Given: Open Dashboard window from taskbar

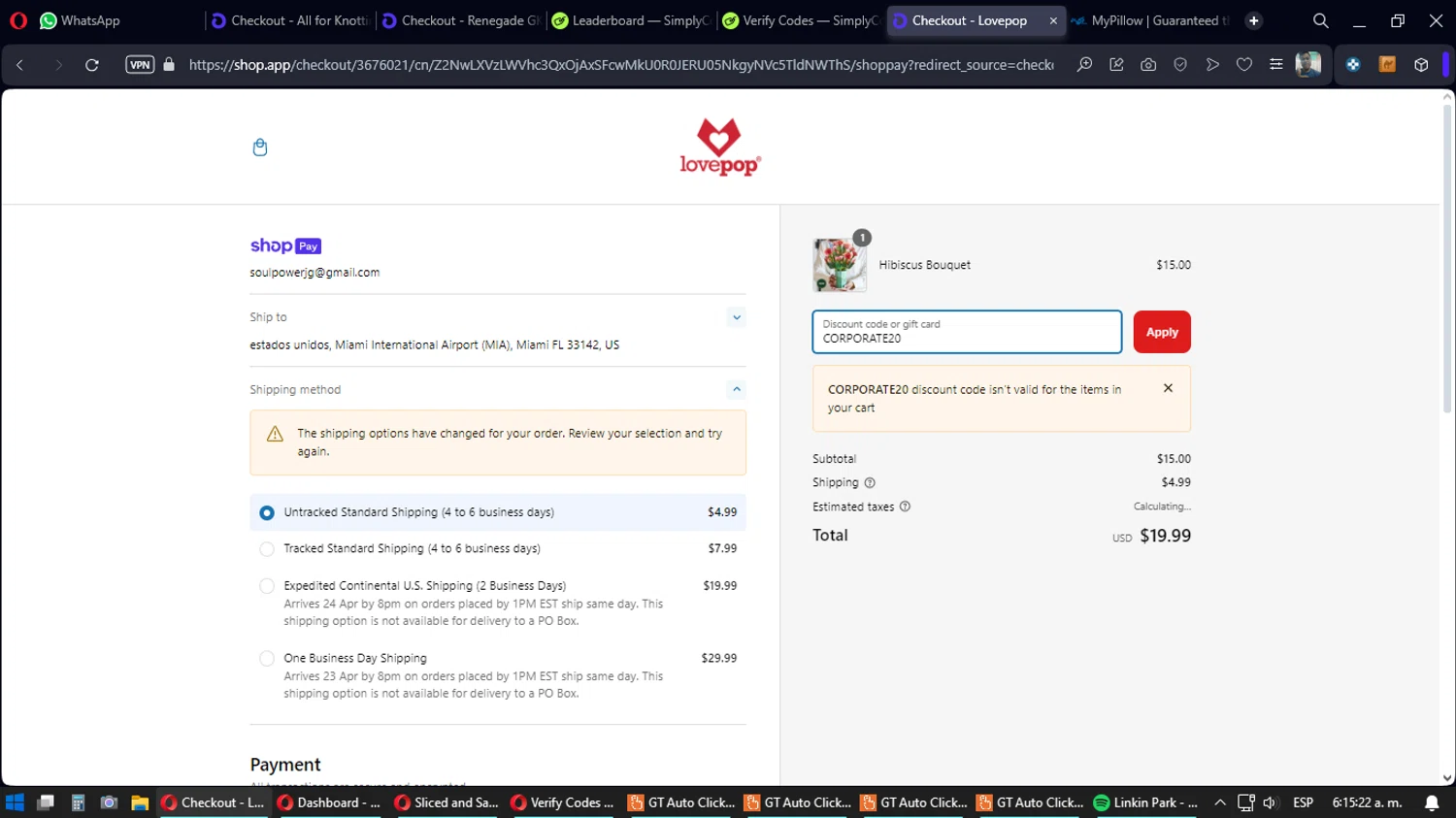Looking at the screenshot, I should click(330, 802).
